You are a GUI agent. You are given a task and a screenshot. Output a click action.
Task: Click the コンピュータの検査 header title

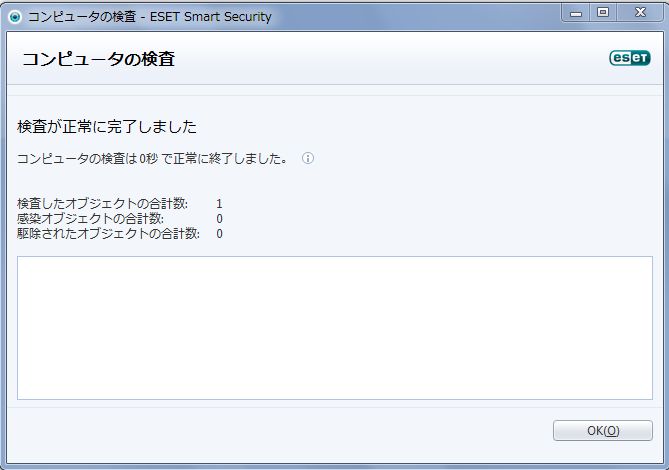99,59
